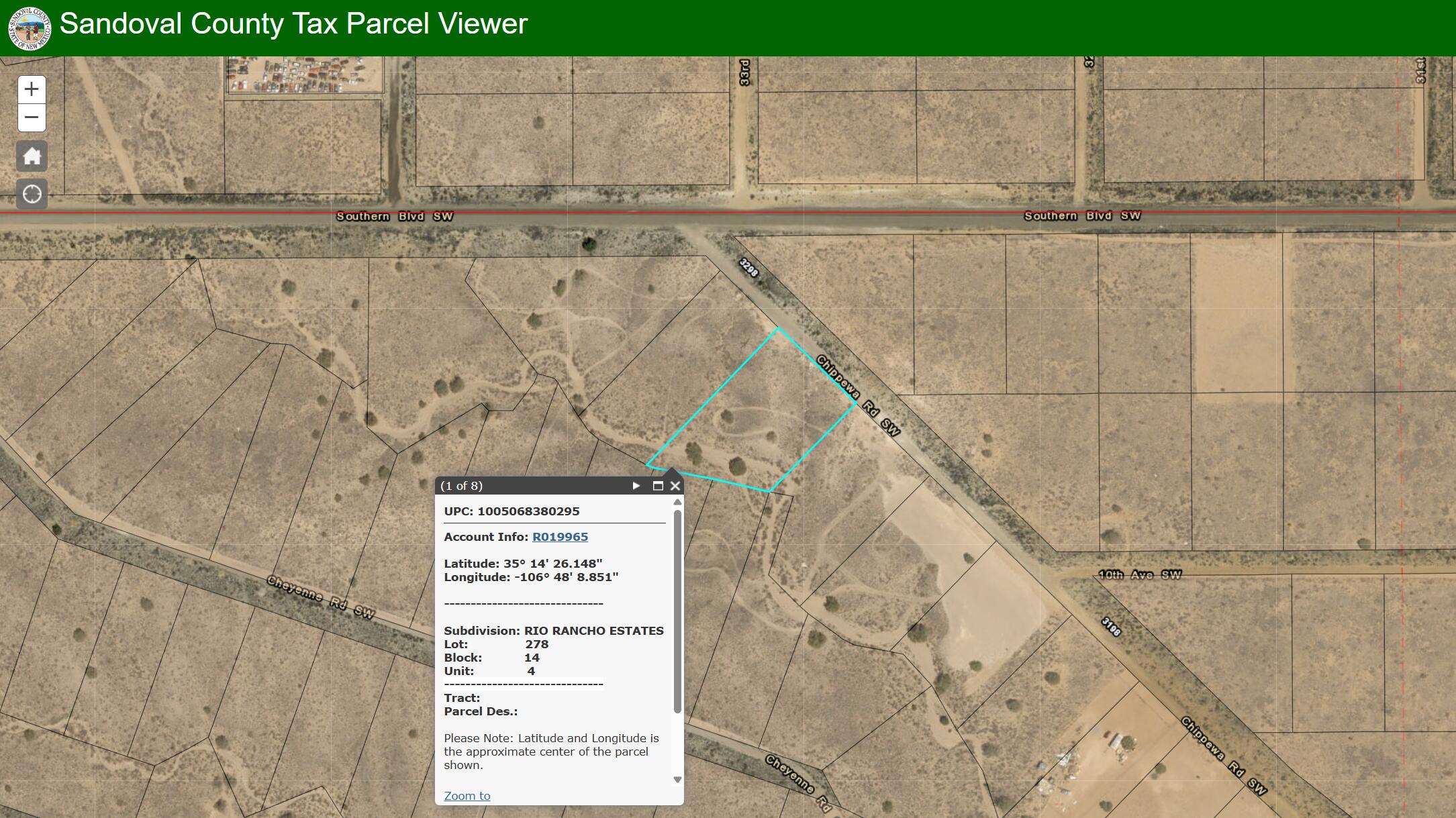Click popup scrollbar down arrow

(677, 780)
